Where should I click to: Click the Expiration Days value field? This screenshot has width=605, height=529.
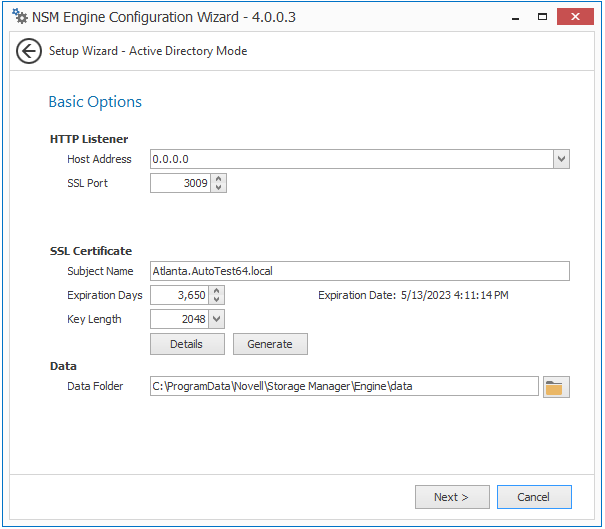179,295
